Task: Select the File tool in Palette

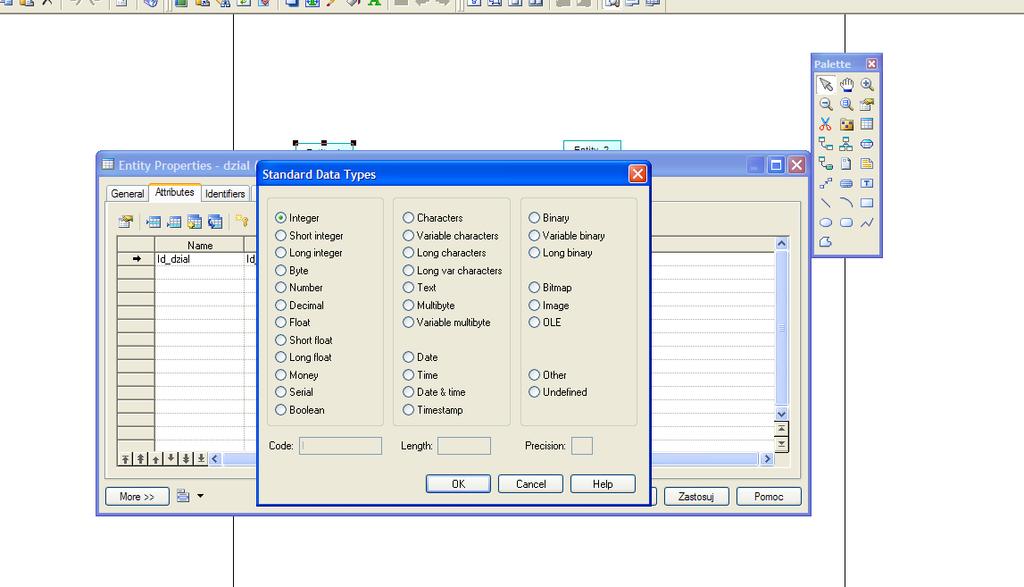Action: point(846,163)
